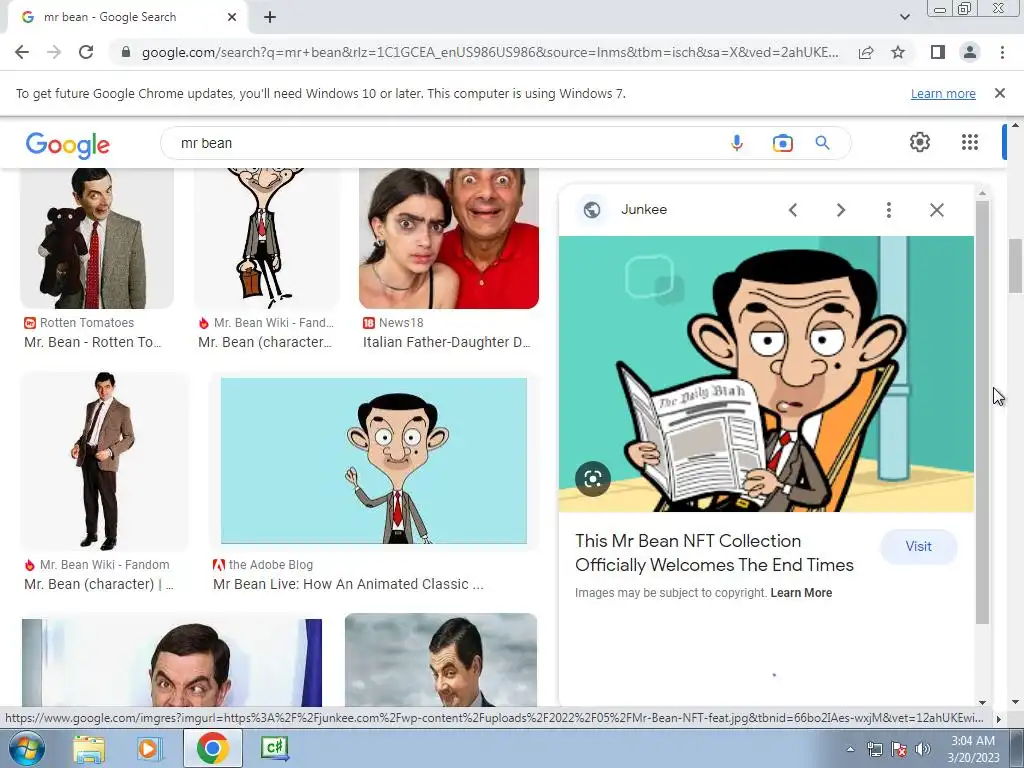Open Action Center flag icon
The height and width of the screenshot is (768, 1024).
coord(899,749)
